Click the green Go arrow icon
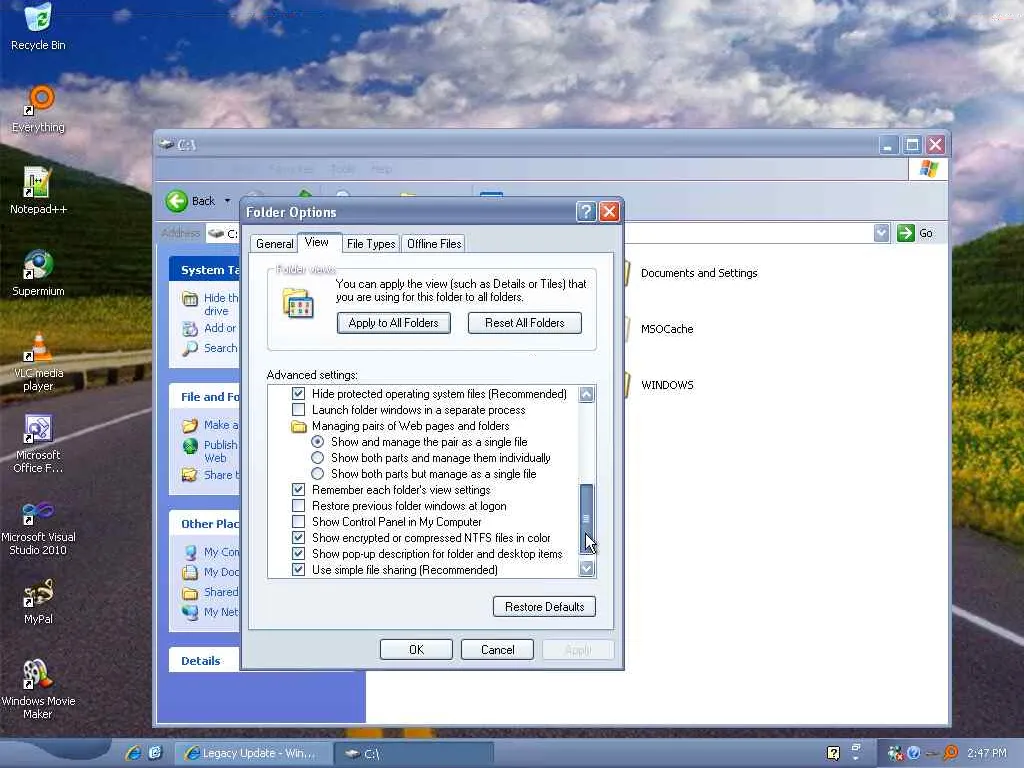Image resolution: width=1024 pixels, height=768 pixels. 906,233
